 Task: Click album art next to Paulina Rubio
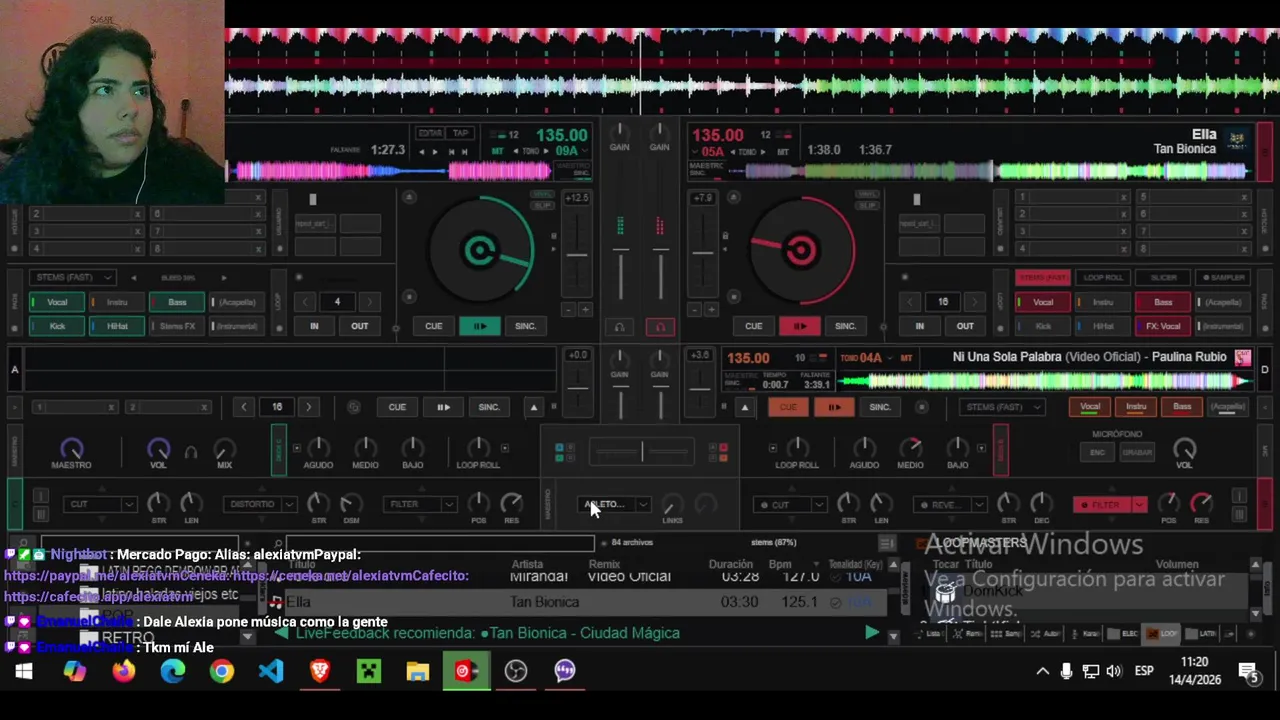[x=1242, y=357]
